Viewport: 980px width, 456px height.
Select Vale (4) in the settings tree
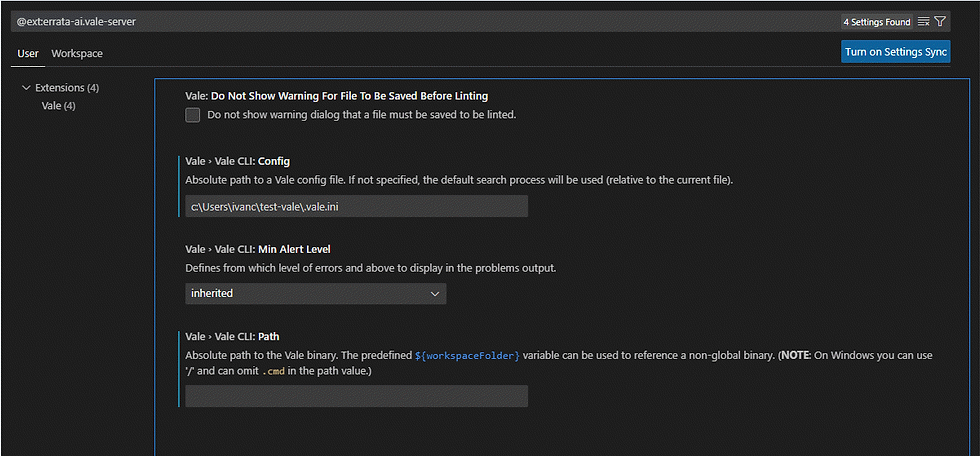tap(59, 106)
